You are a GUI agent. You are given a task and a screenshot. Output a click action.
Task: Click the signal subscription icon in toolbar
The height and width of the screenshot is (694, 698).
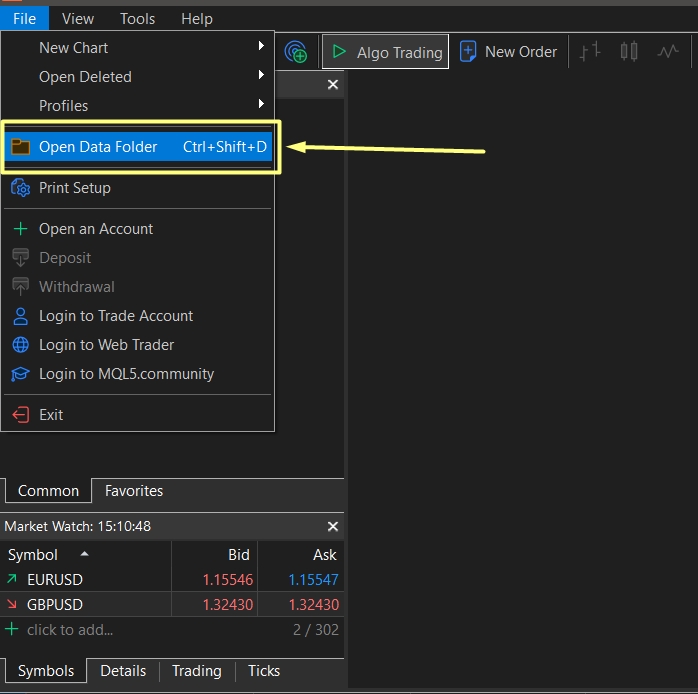coord(295,52)
